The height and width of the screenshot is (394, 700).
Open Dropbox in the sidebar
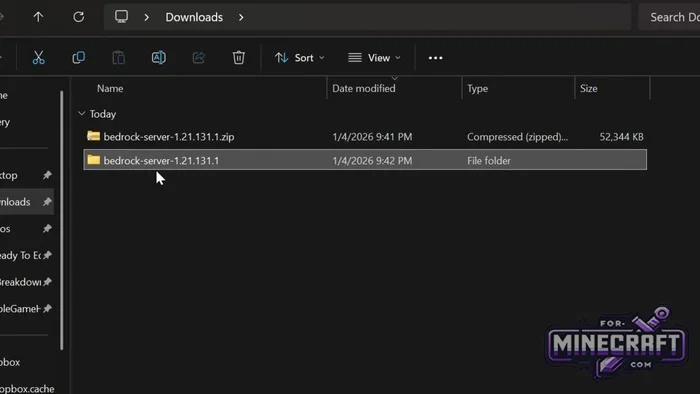pyautogui.click(x=10, y=362)
